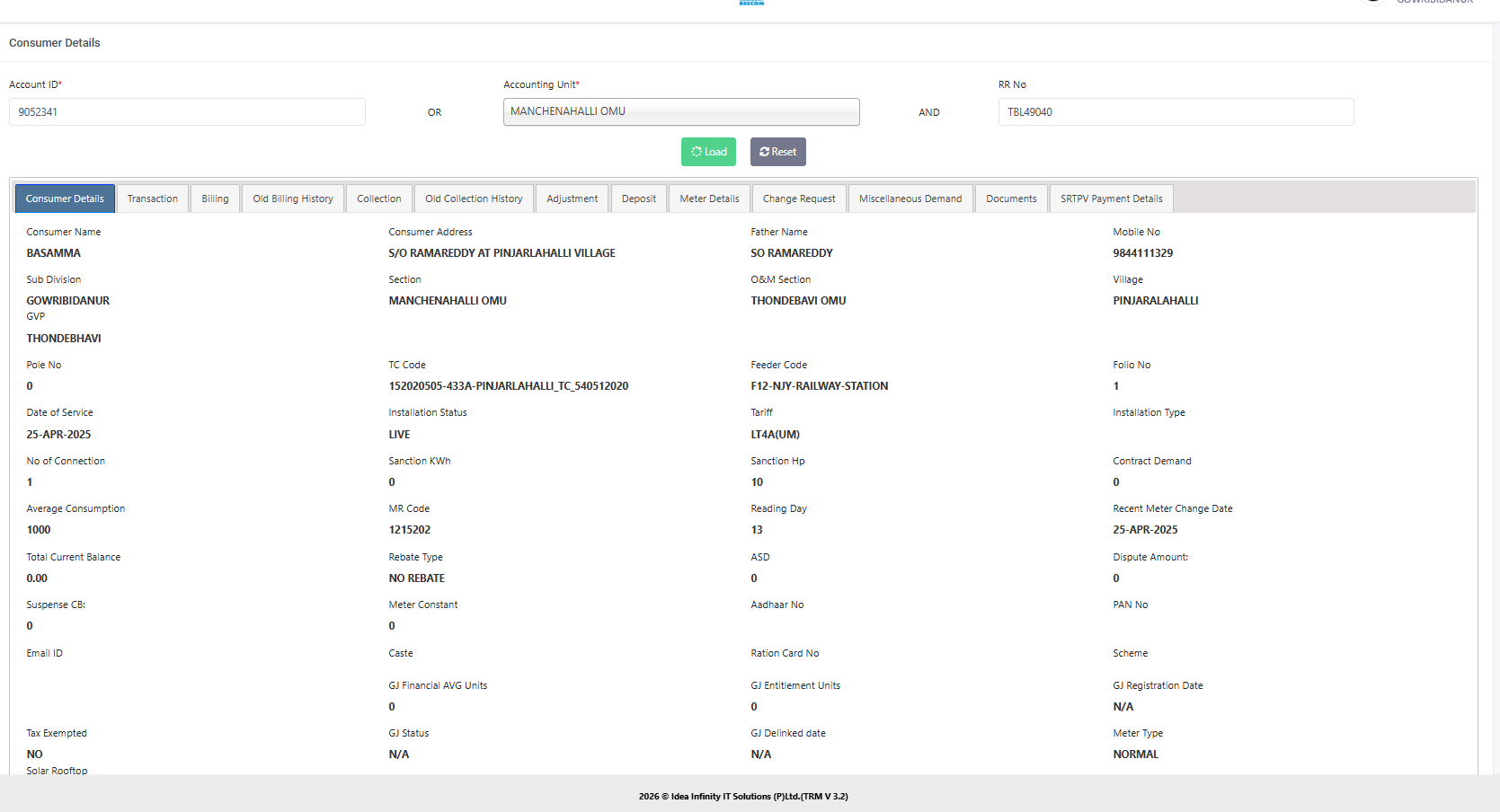This screenshot has height=812, width=1500.
Task: Switch to the Transaction tab
Action: (x=153, y=199)
